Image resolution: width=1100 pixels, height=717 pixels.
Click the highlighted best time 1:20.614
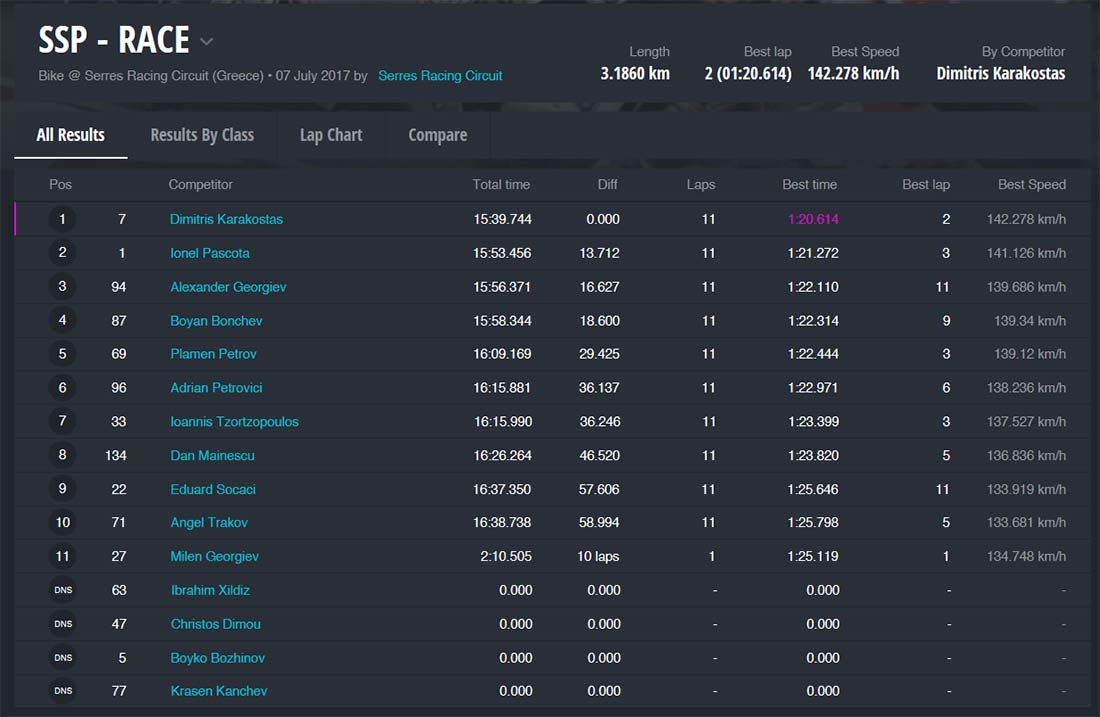812,219
